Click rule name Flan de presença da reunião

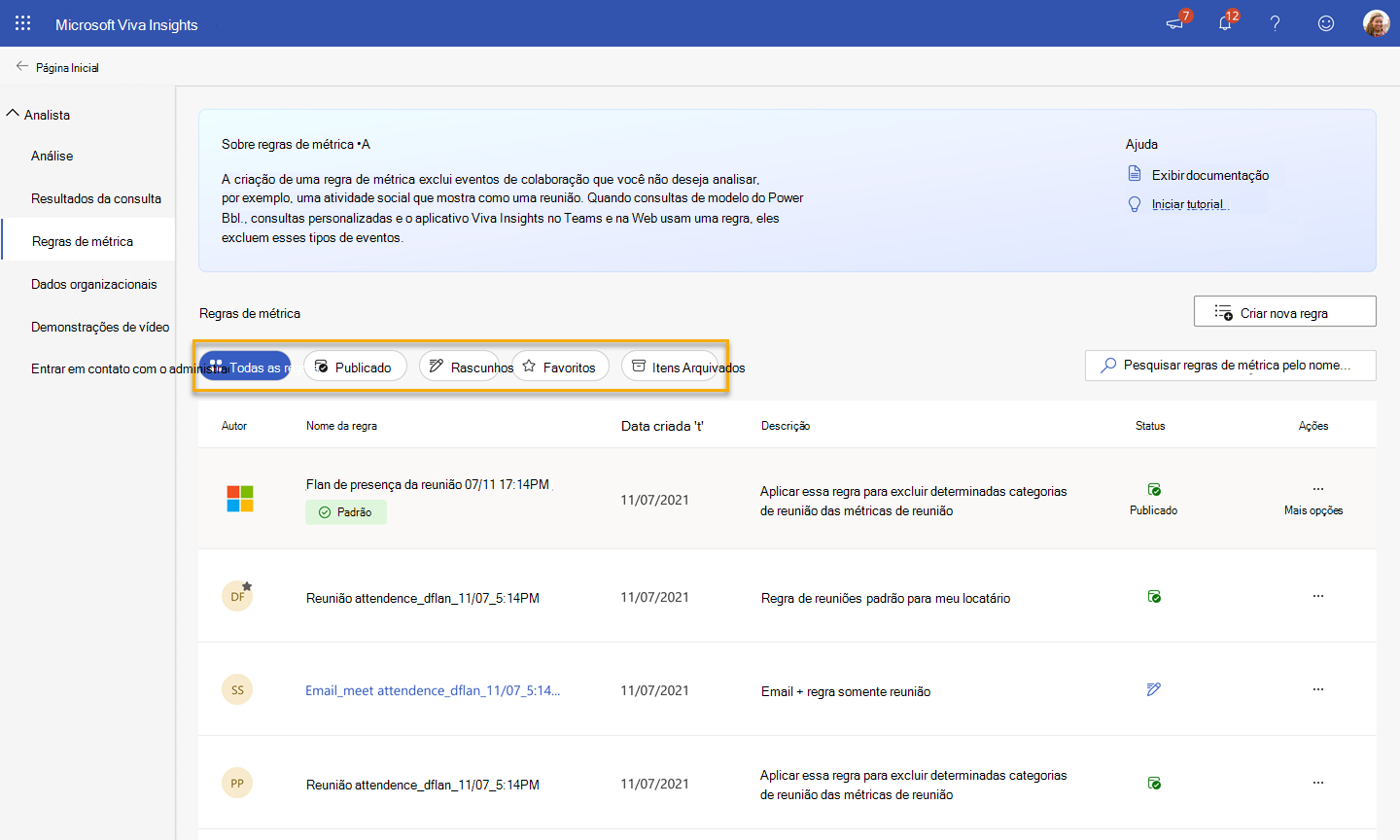click(428, 484)
